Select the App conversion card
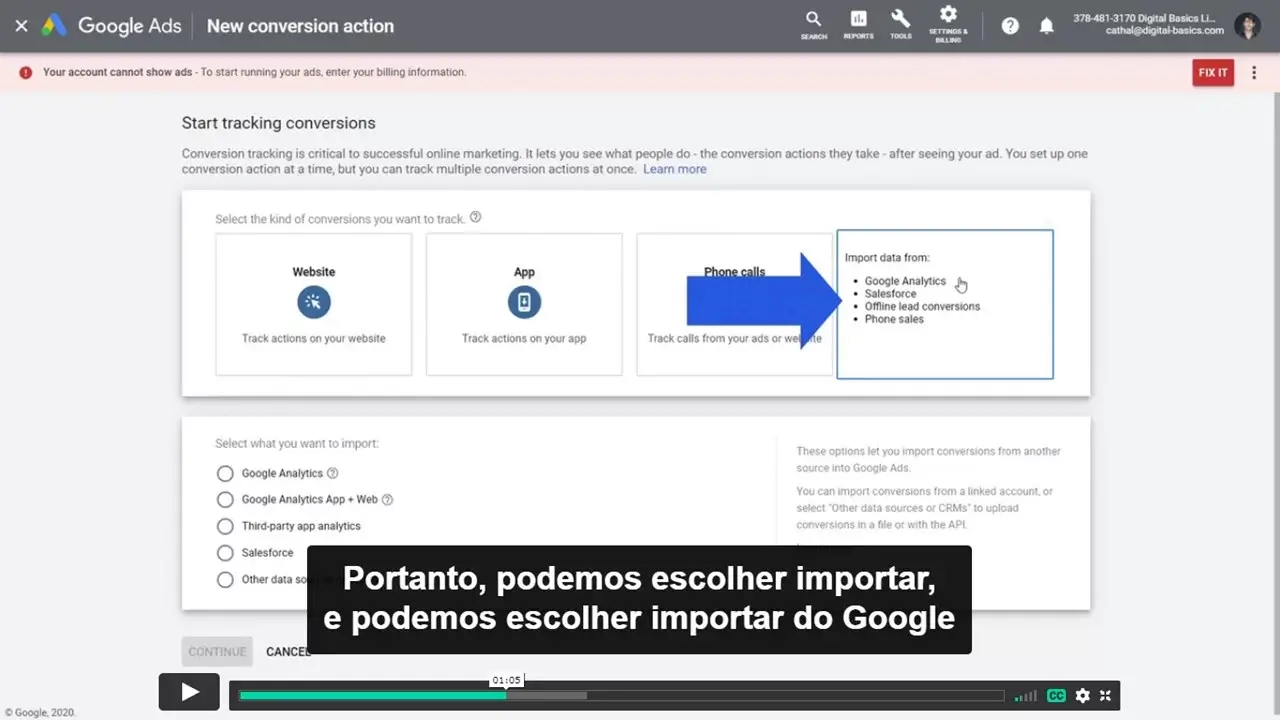Viewport: 1280px width, 720px height. tap(524, 304)
